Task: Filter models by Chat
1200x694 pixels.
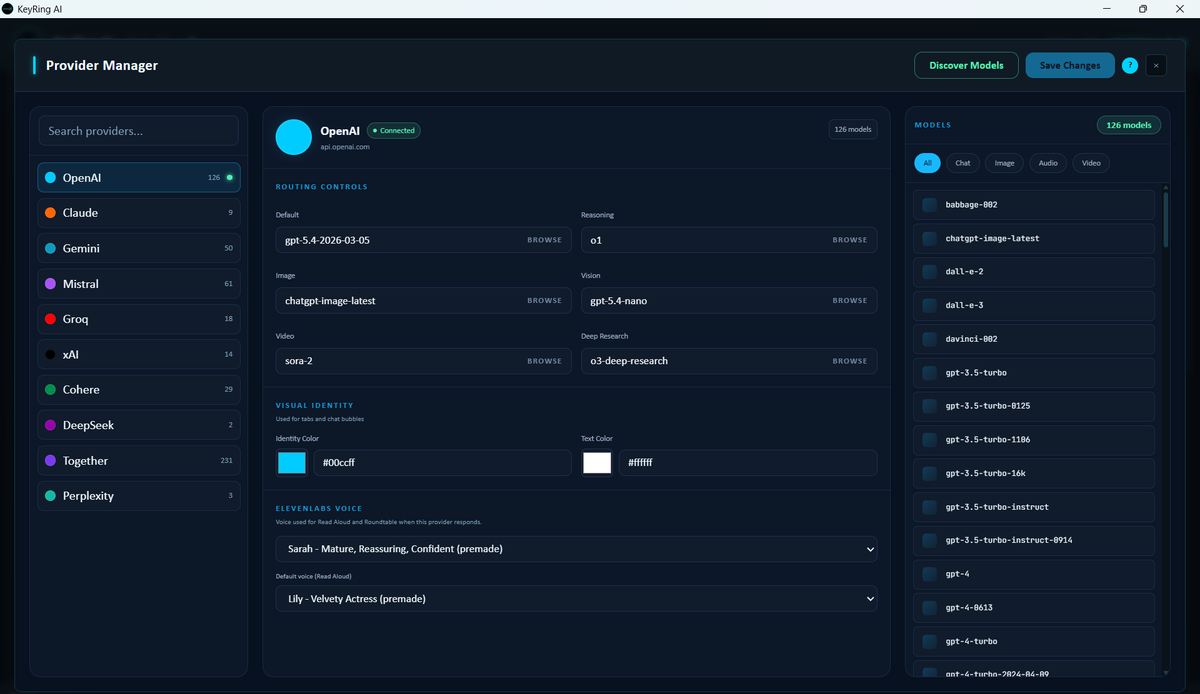Action: [963, 163]
